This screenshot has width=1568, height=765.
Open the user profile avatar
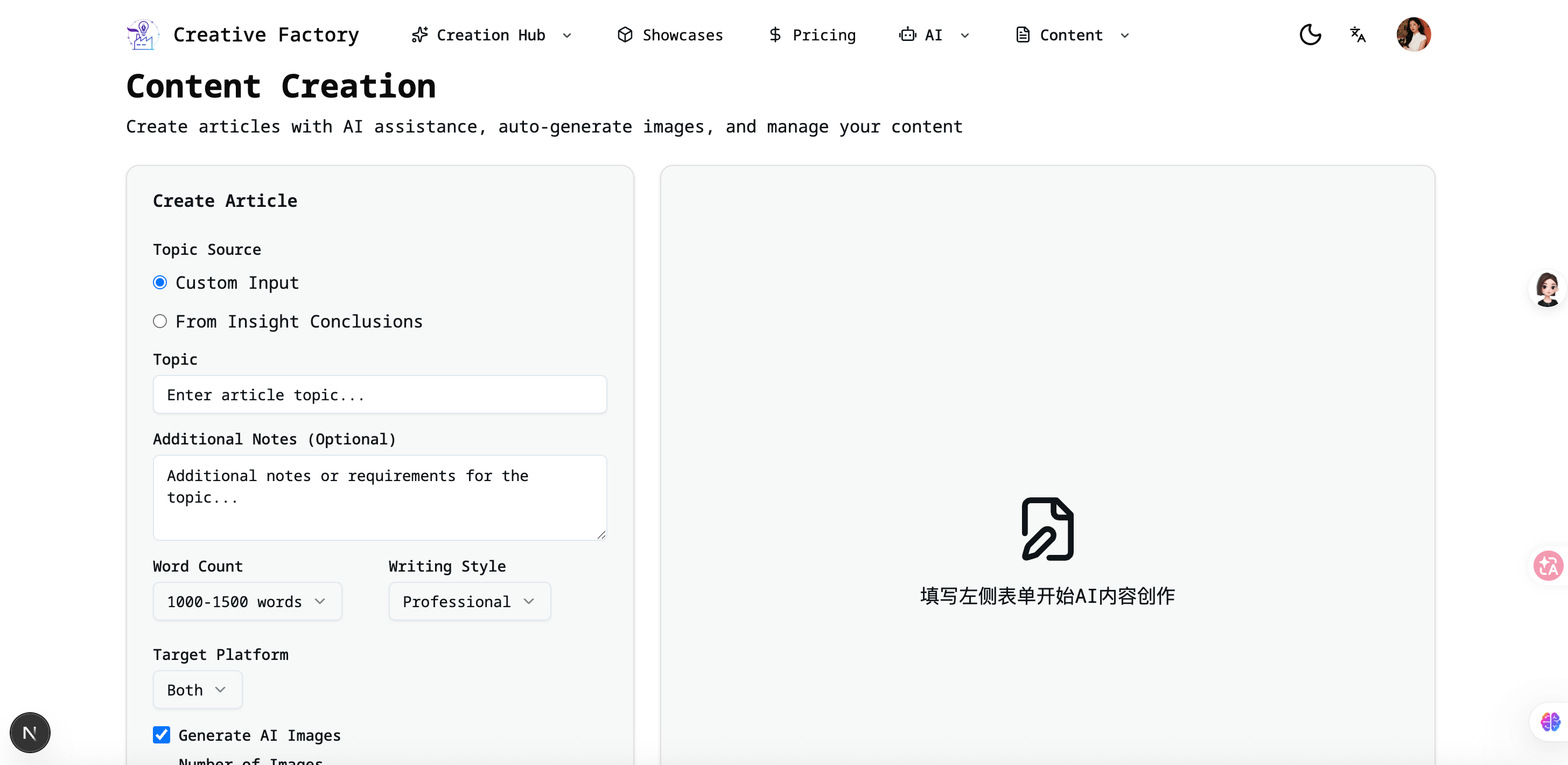click(1413, 34)
